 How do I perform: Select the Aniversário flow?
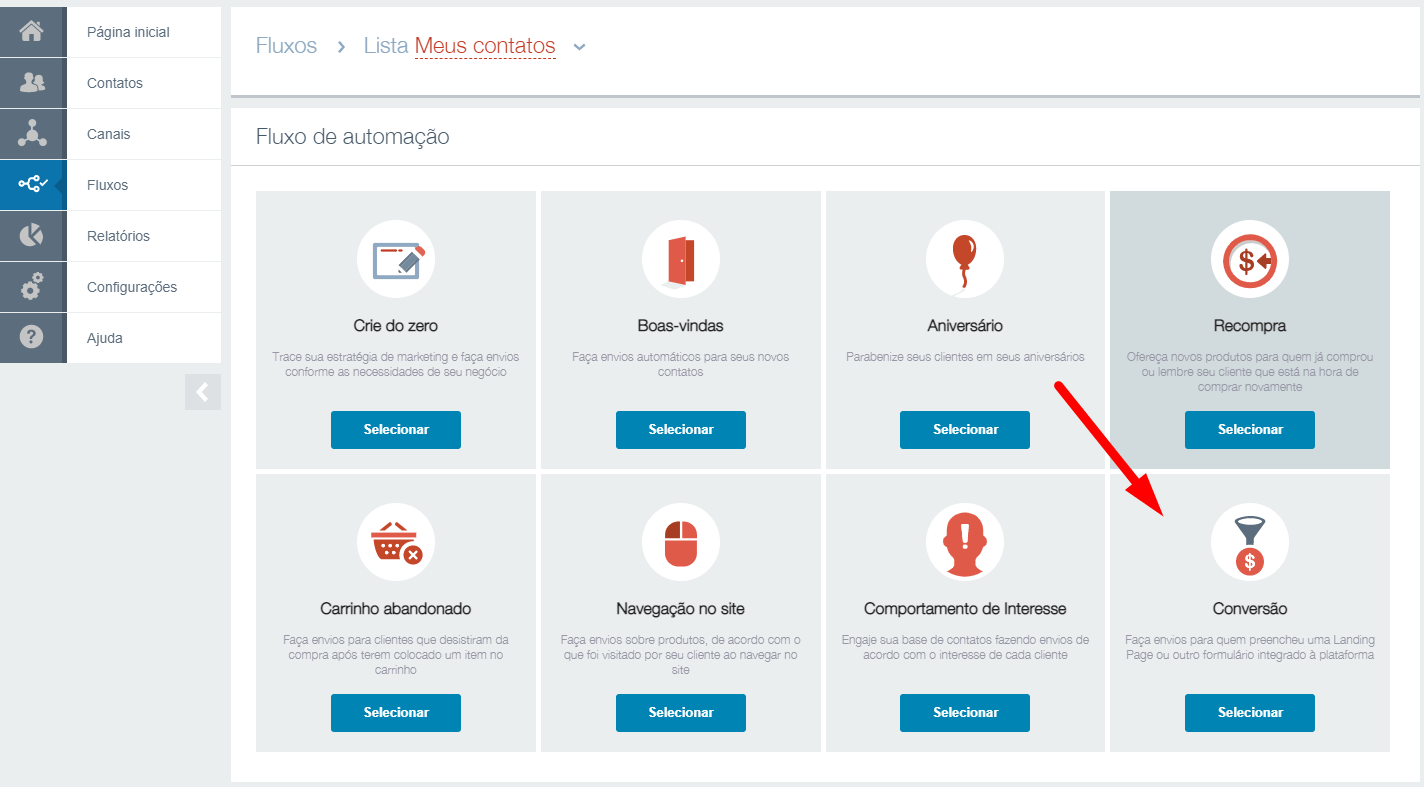pos(965,429)
